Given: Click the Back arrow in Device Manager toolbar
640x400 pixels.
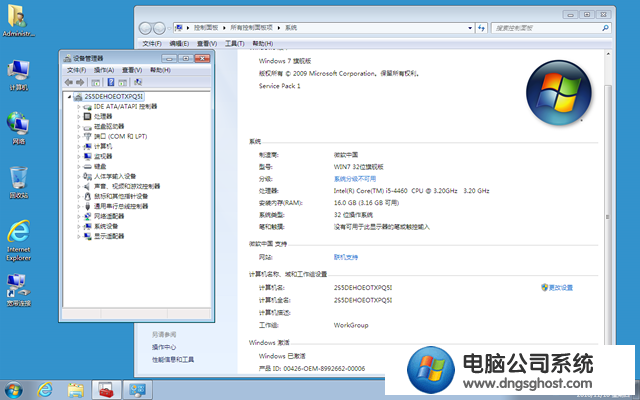Looking at the screenshot, I should click(69, 82).
